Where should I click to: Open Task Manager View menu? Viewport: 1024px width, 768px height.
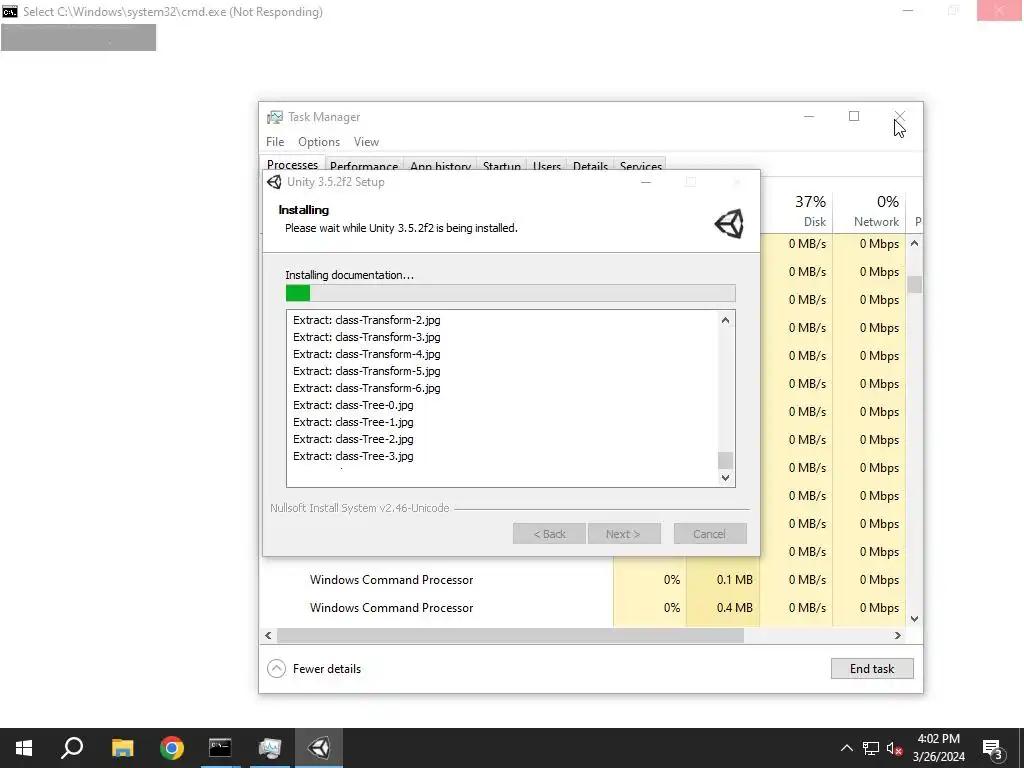click(366, 142)
